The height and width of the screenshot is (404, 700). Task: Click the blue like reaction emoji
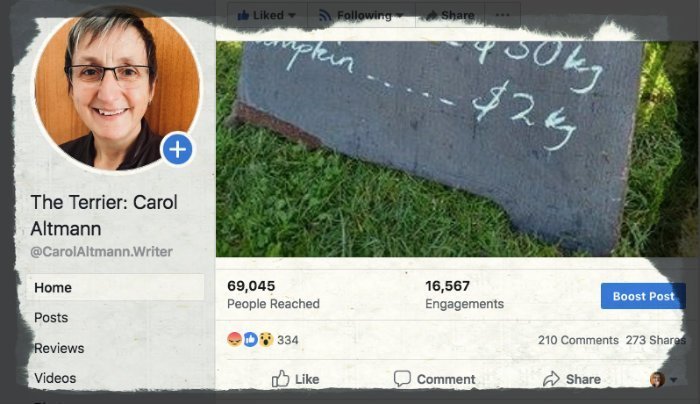coord(250,340)
